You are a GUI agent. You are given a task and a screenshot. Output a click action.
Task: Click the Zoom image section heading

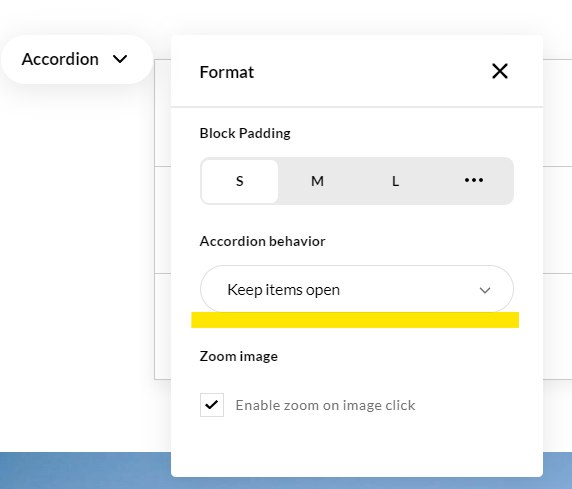(x=239, y=356)
